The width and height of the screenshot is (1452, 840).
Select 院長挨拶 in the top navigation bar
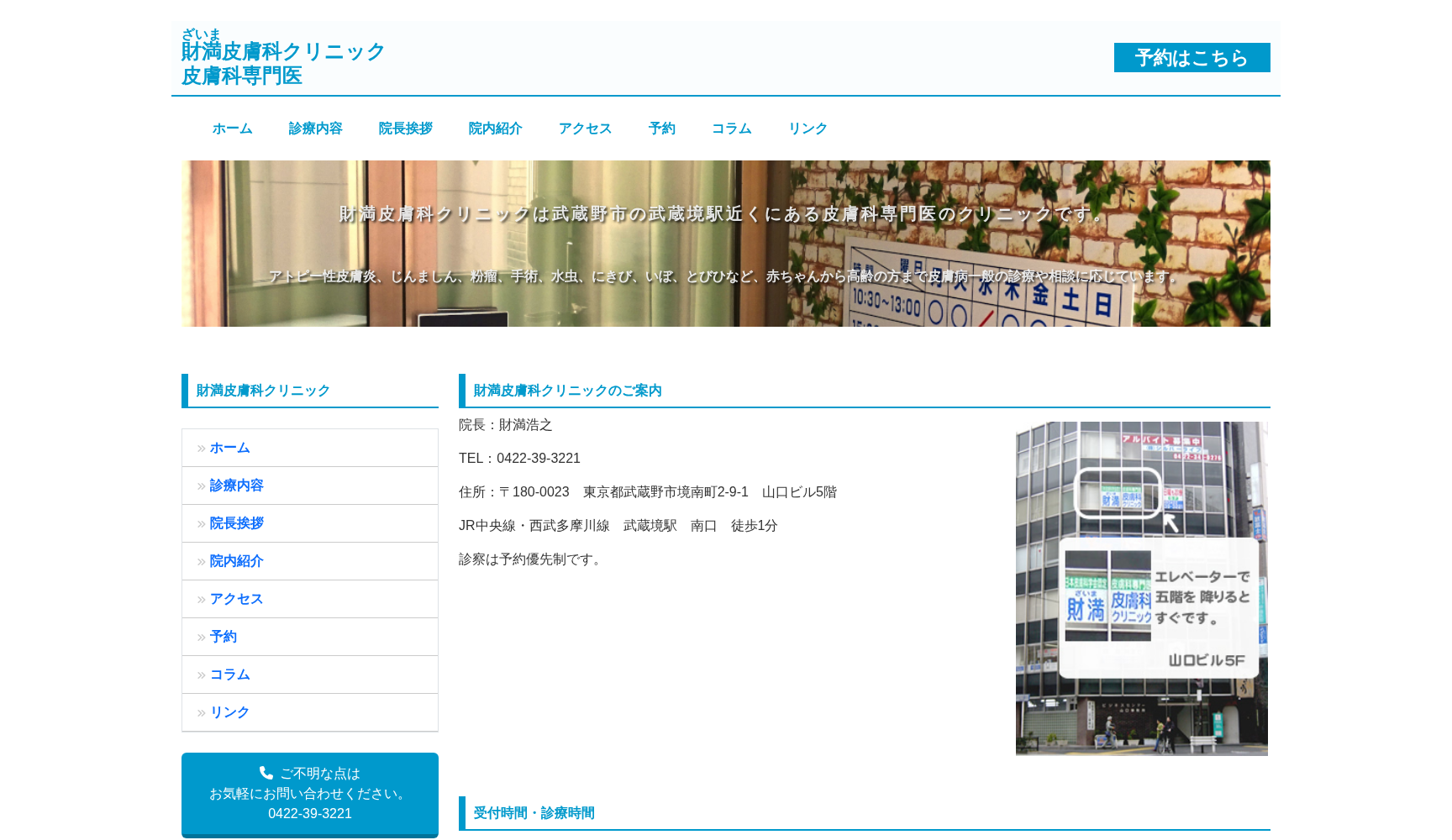click(405, 129)
